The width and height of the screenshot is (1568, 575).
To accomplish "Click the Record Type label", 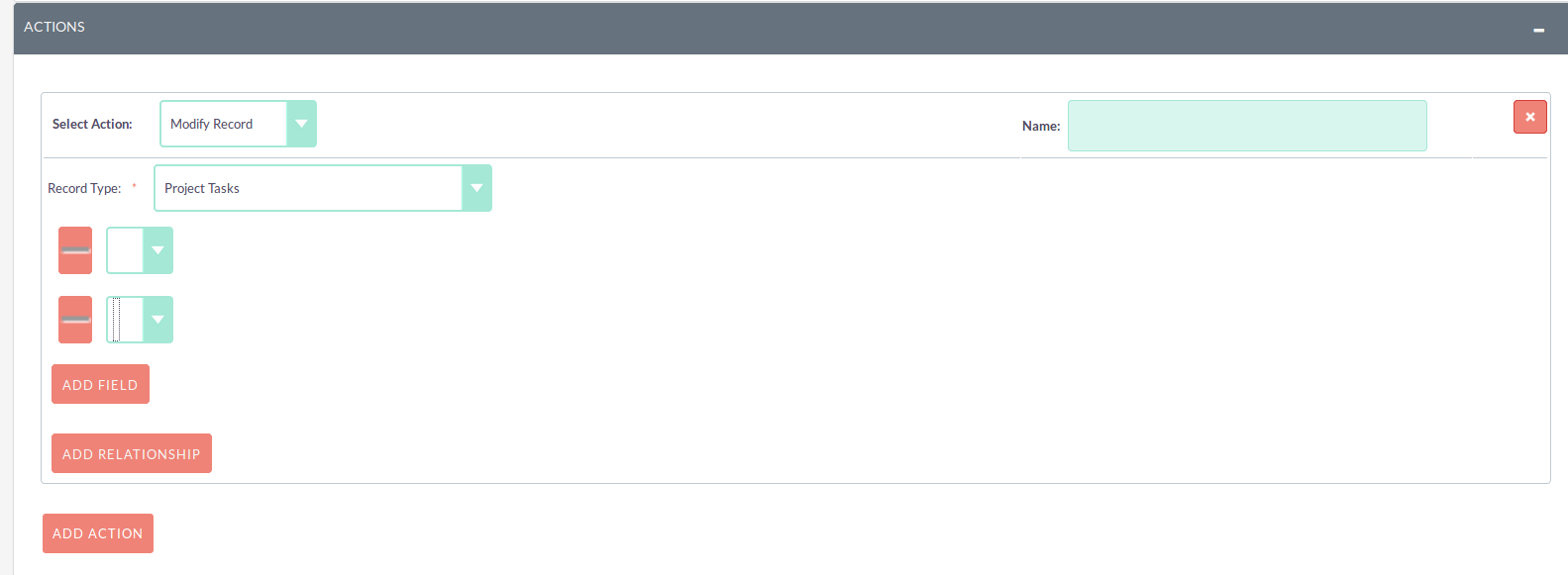I will click(x=84, y=188).
